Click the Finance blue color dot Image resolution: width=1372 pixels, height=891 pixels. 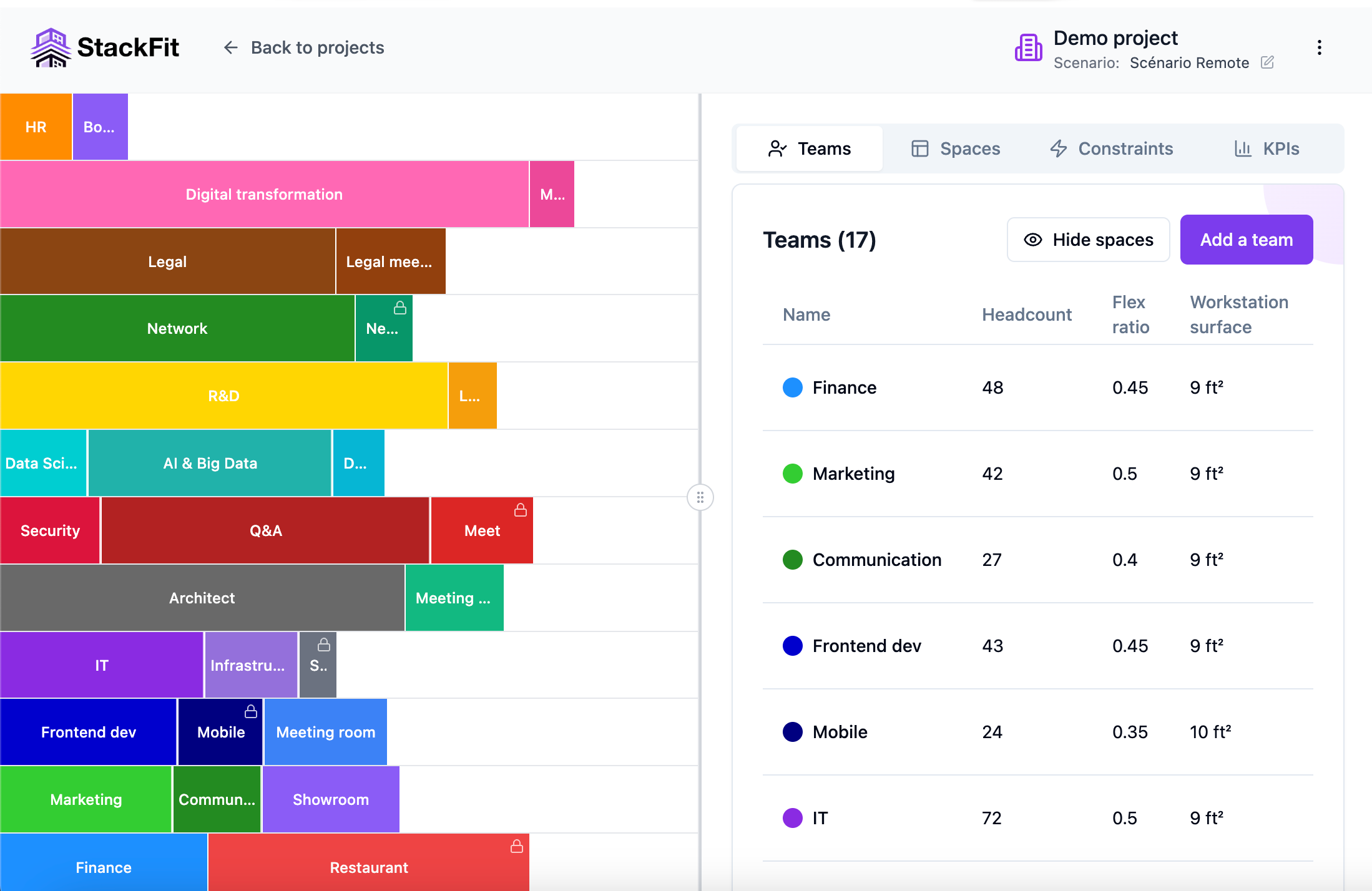click(x=792, y=387)
